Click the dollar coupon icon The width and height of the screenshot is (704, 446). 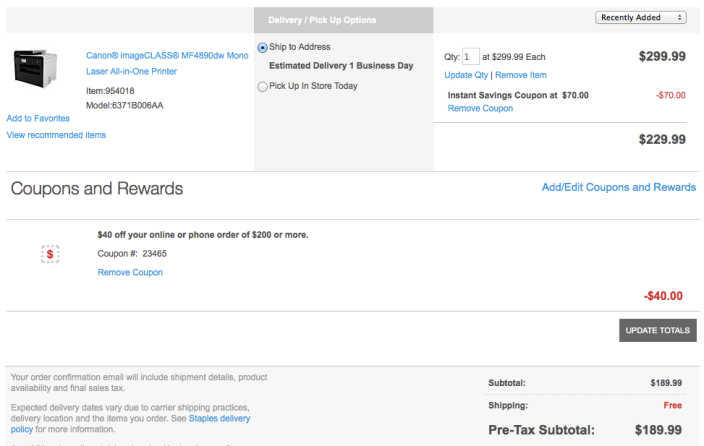[x=50, y=254]
